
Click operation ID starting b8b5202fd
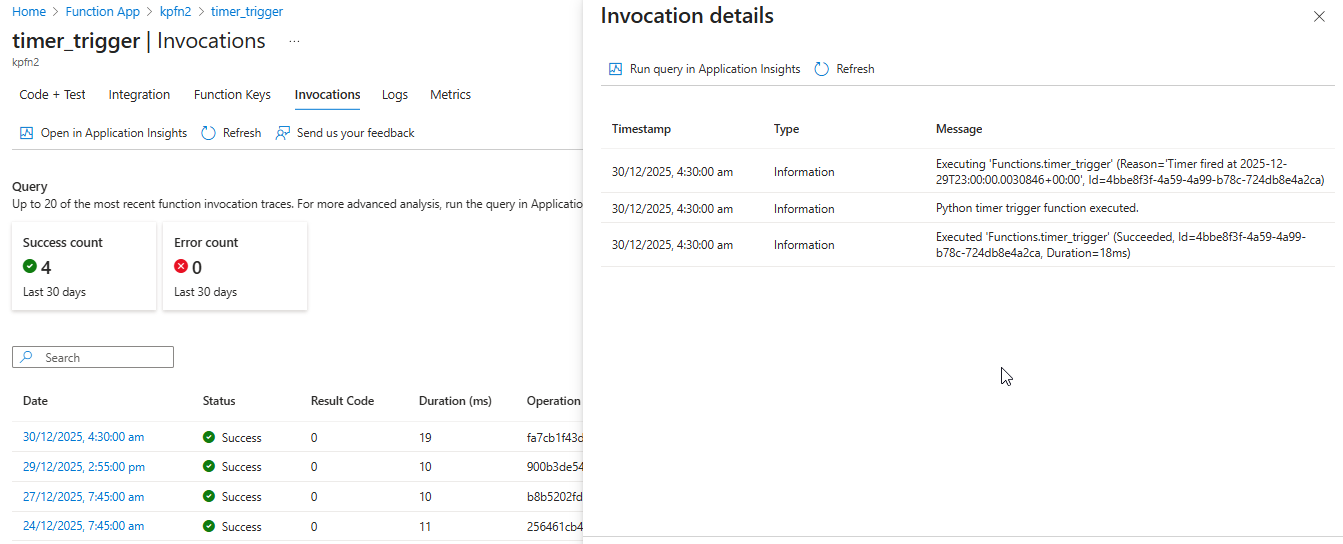click(554, 497)
